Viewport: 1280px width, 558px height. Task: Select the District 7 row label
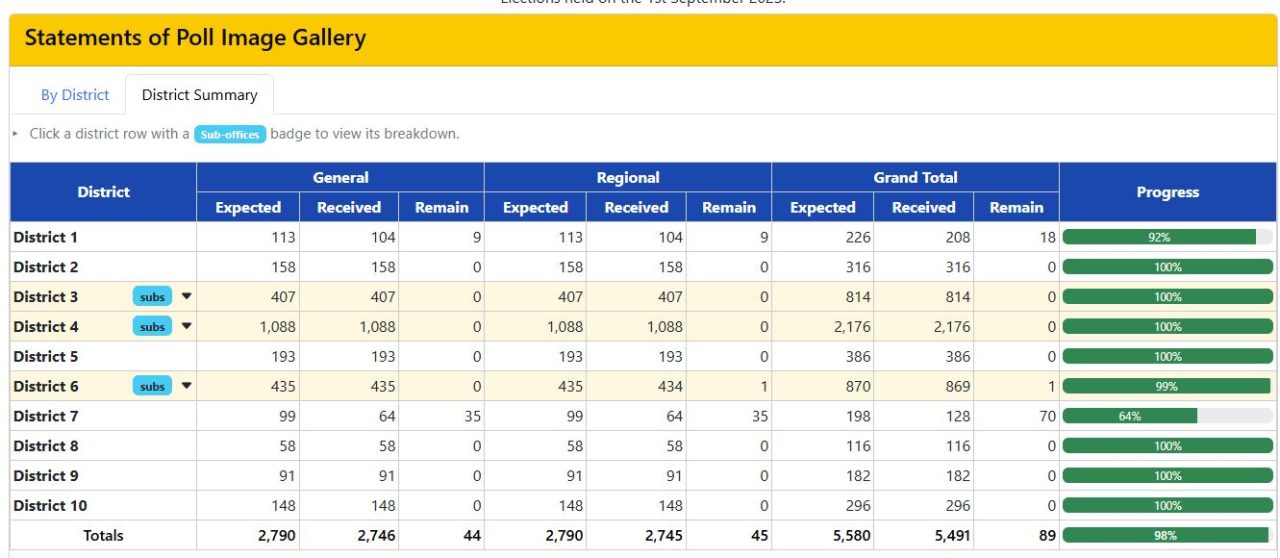pyautogui.click(x=45, y=416)
